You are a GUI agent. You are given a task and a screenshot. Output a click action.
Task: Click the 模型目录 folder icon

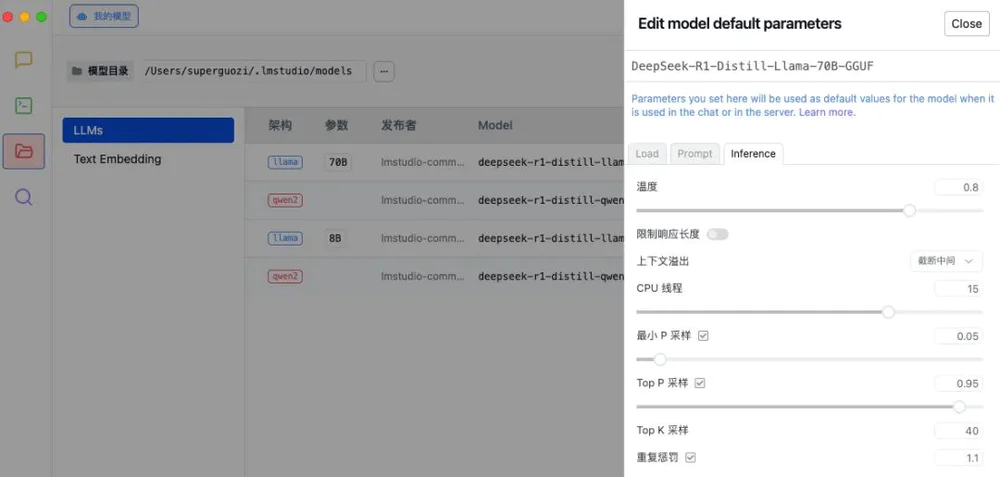point(76,72)
